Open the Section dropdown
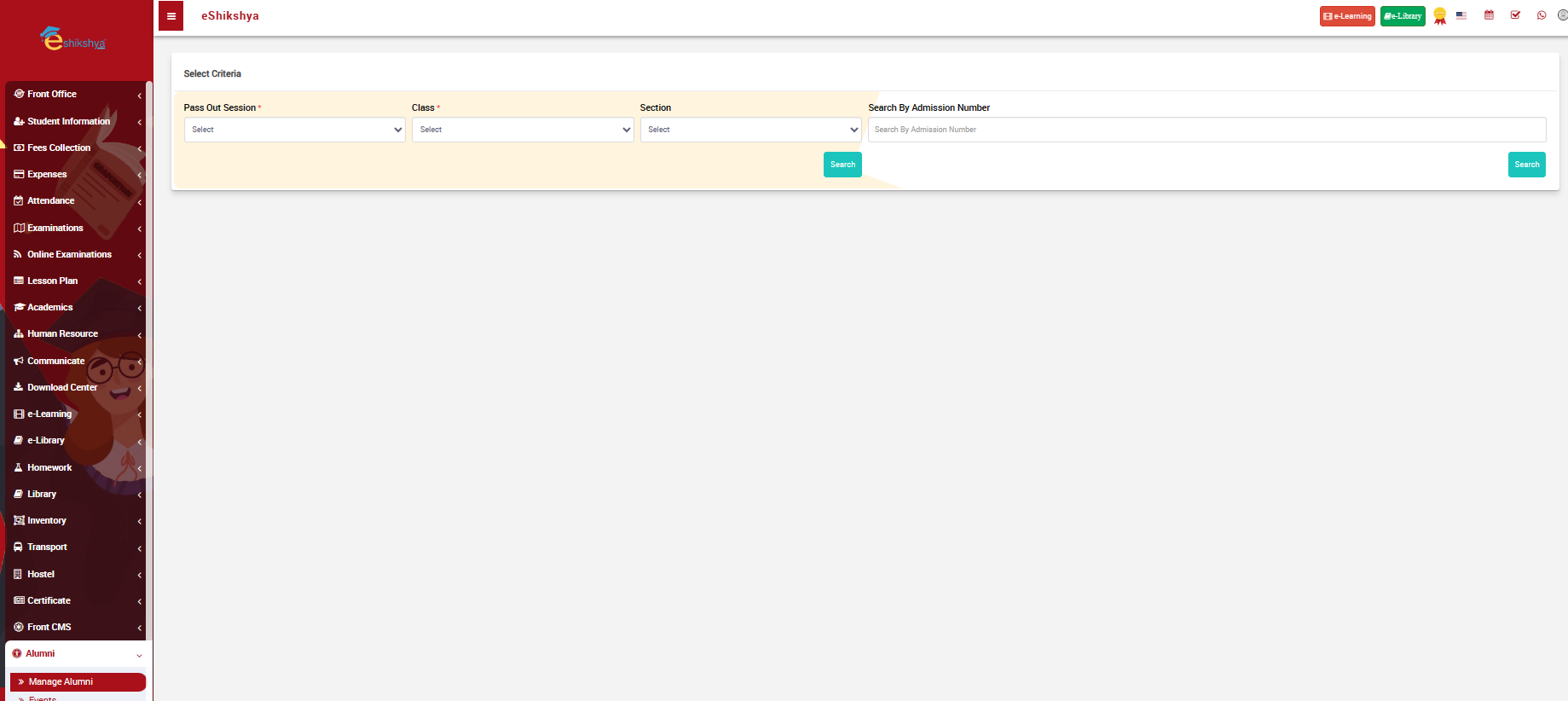The height and width of the screenshot is (701, 1568). click(x=750, y=130)
